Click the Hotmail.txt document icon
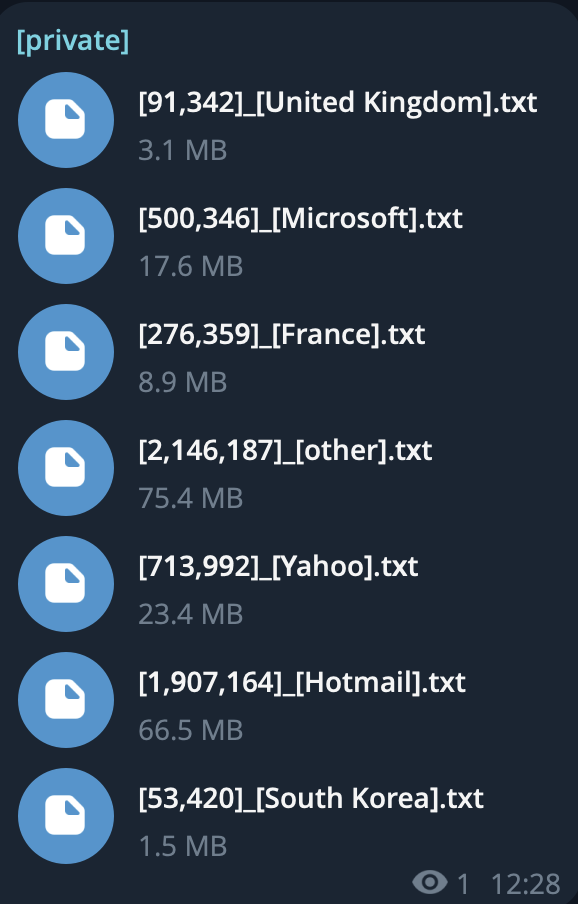Screen dimensions: 578x904 [x=66, y=700]
